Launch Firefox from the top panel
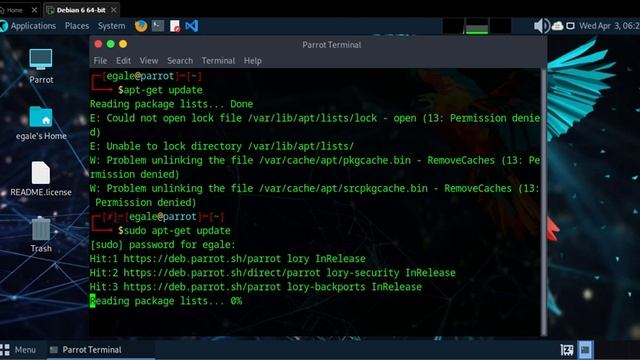 tap(141, 26)
